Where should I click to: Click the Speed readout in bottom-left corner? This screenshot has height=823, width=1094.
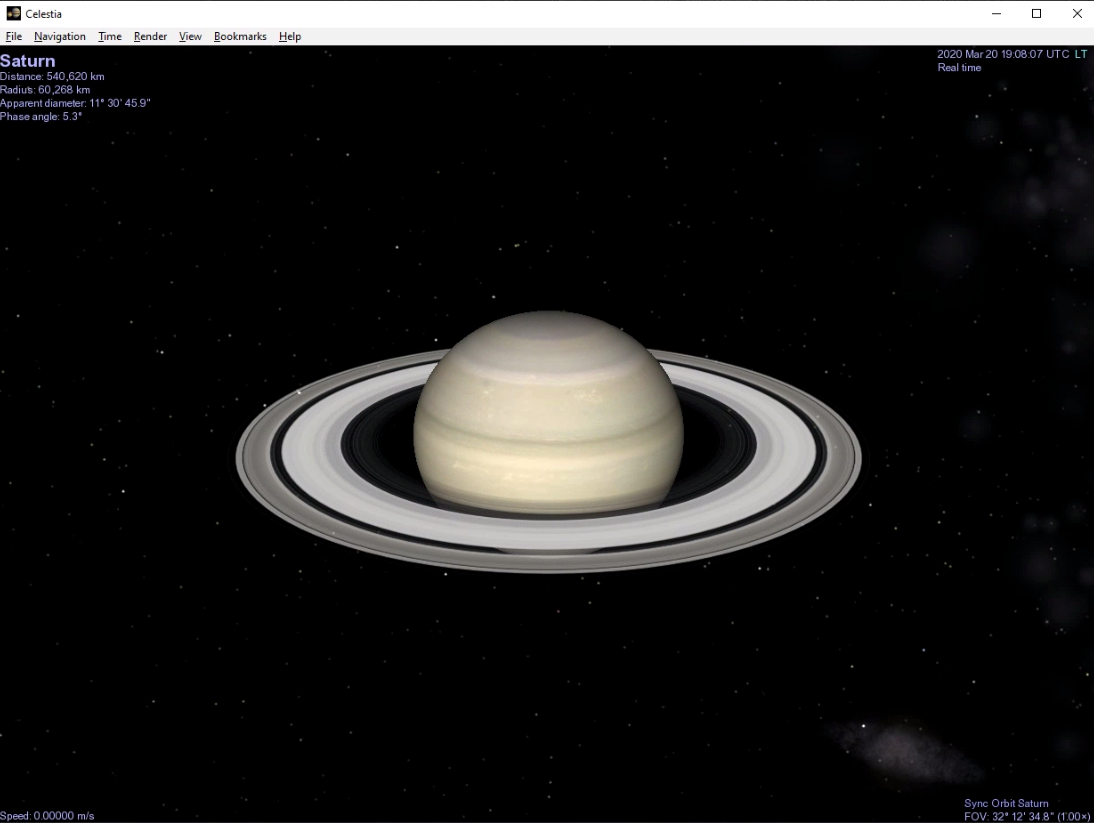coord(48,815)
